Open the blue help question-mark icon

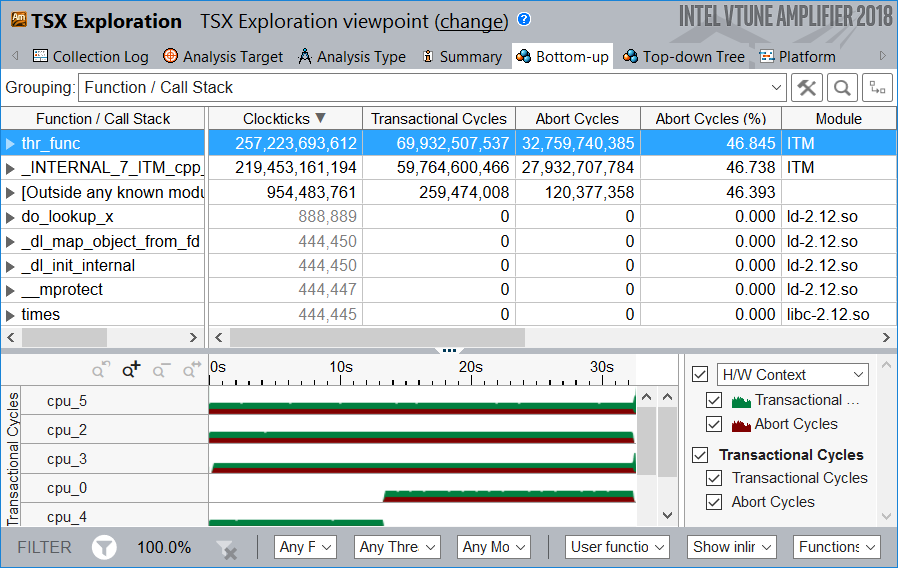pyautogui.click(x=523, y=19)
